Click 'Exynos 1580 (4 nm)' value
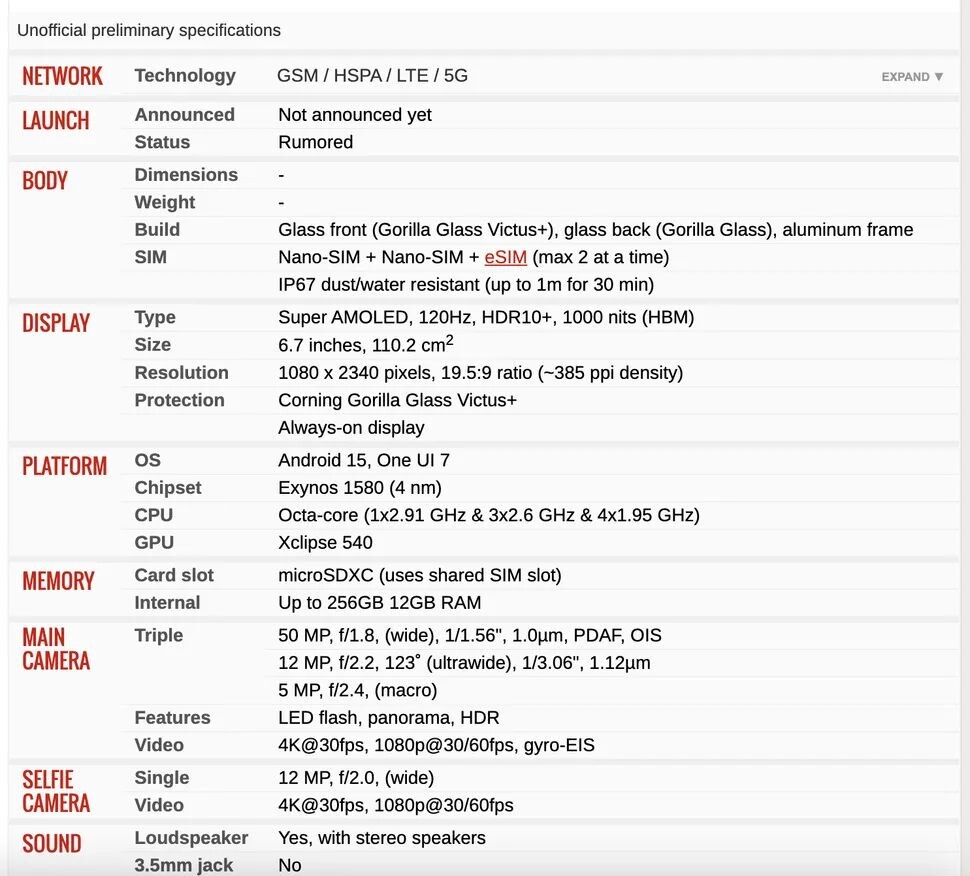 click(360, 488)
